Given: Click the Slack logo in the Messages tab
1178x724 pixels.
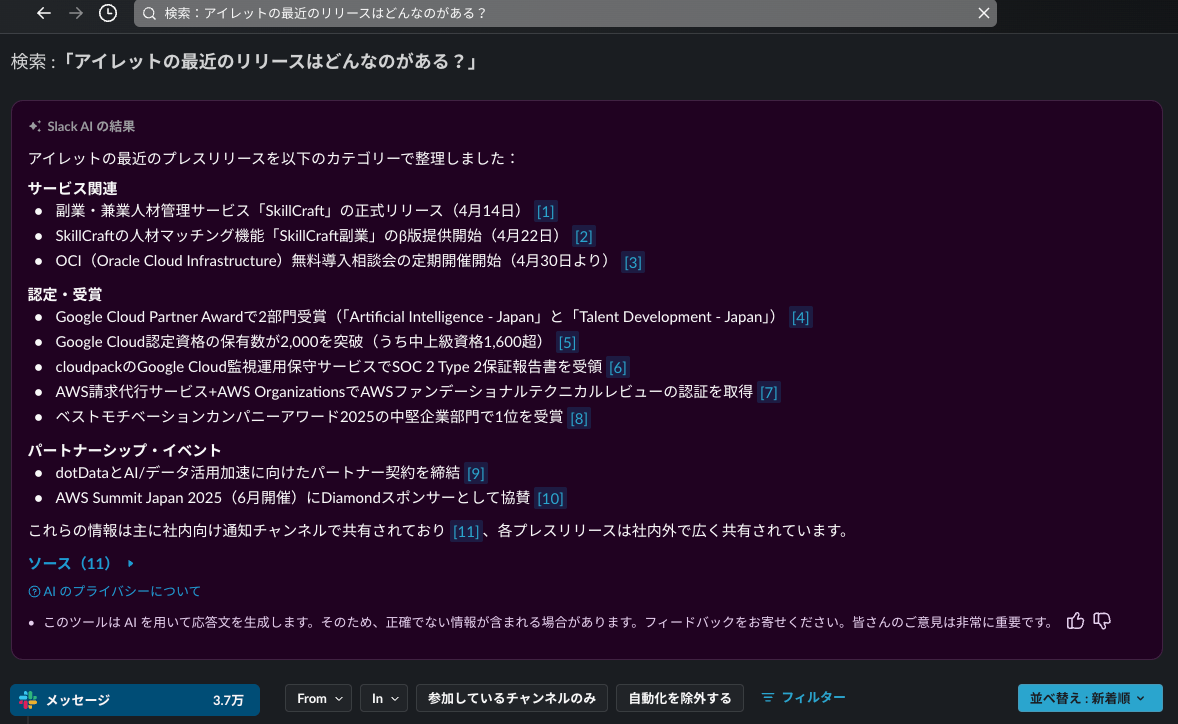Looking at the screenshot, I should pyautogui.click(x=29, y=700).
